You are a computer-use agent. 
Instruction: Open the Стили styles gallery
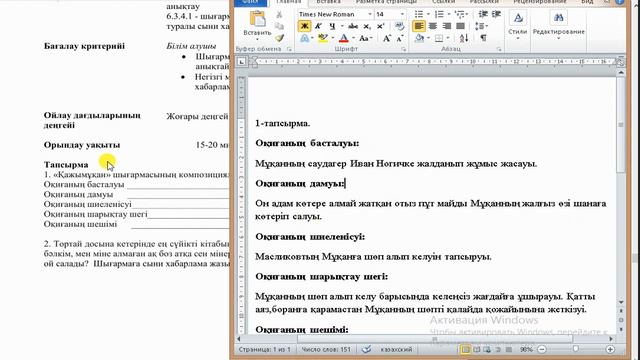coord(518,26)
